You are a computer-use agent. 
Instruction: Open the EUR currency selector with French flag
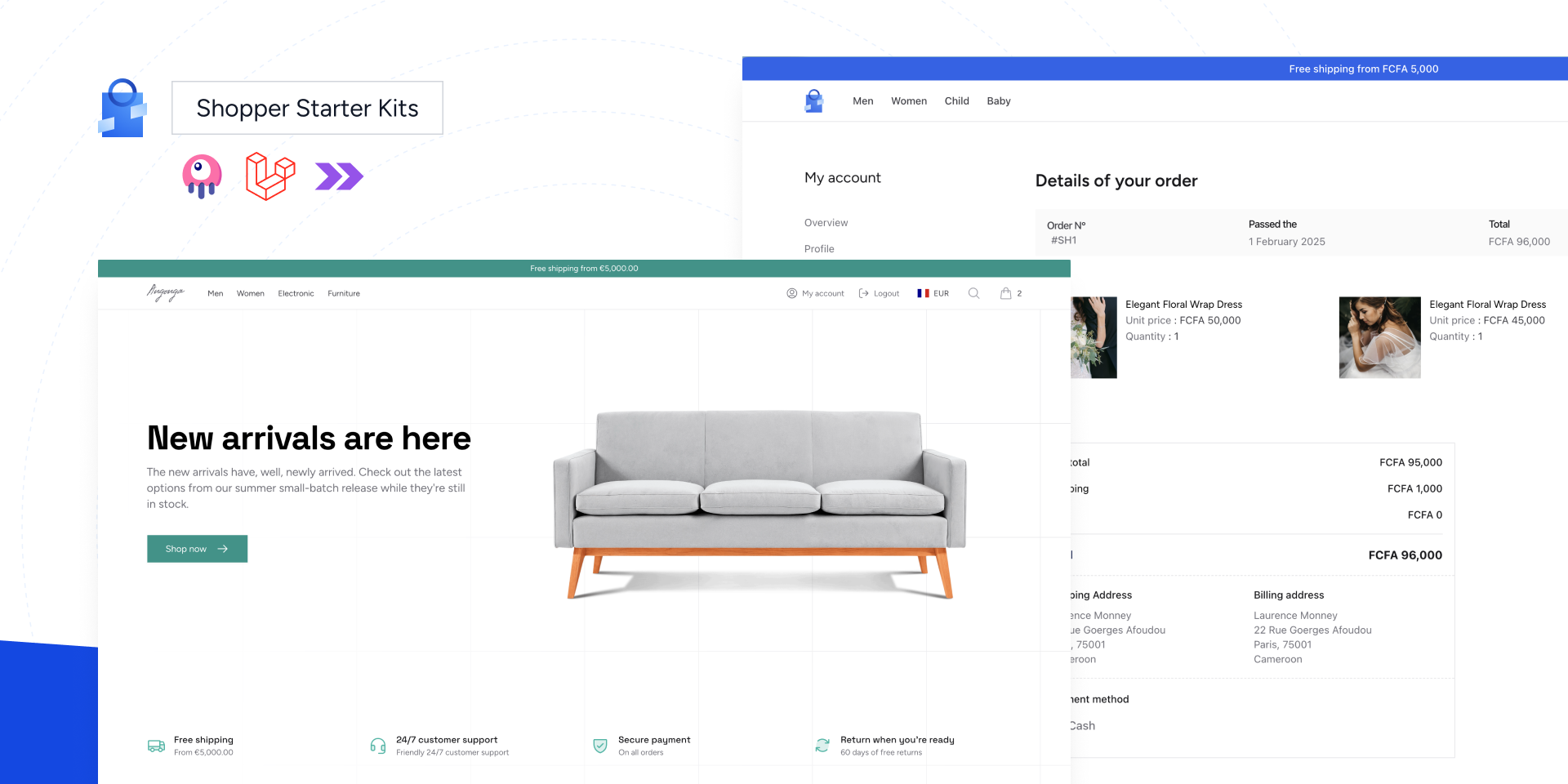(x=933, y=293)
